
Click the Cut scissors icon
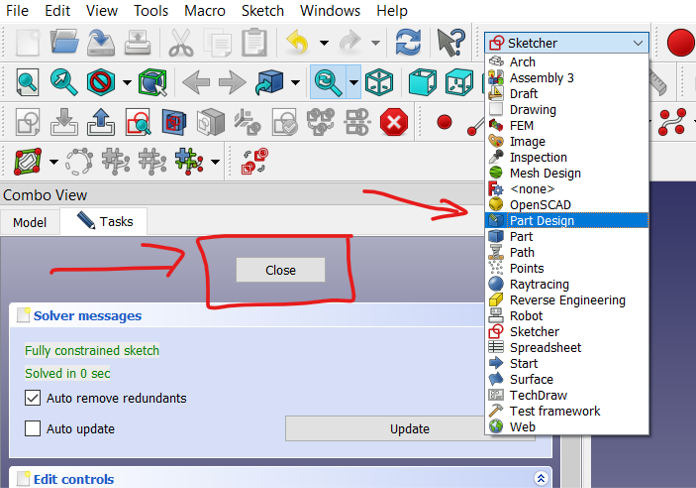(181, 43)
